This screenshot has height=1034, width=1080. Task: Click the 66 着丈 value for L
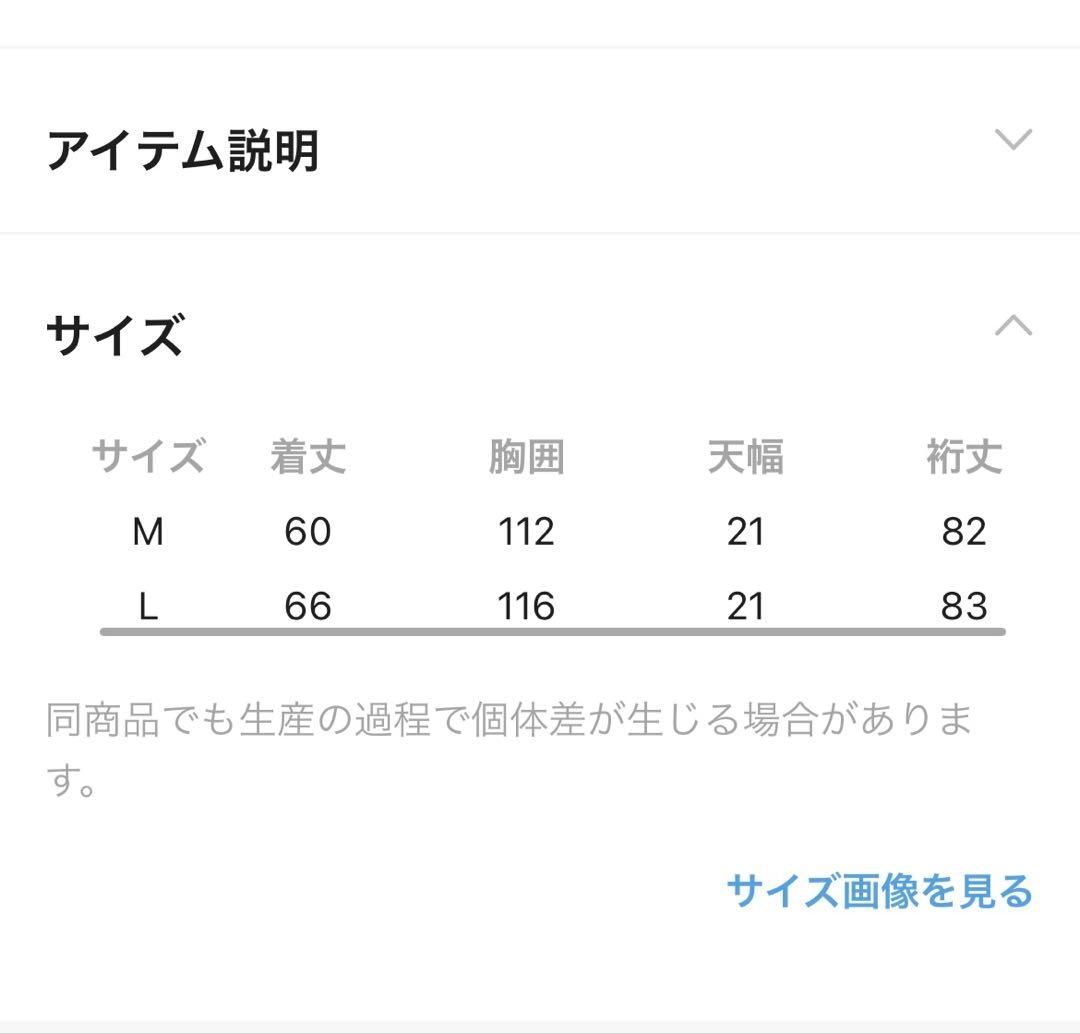pos(307,606)
